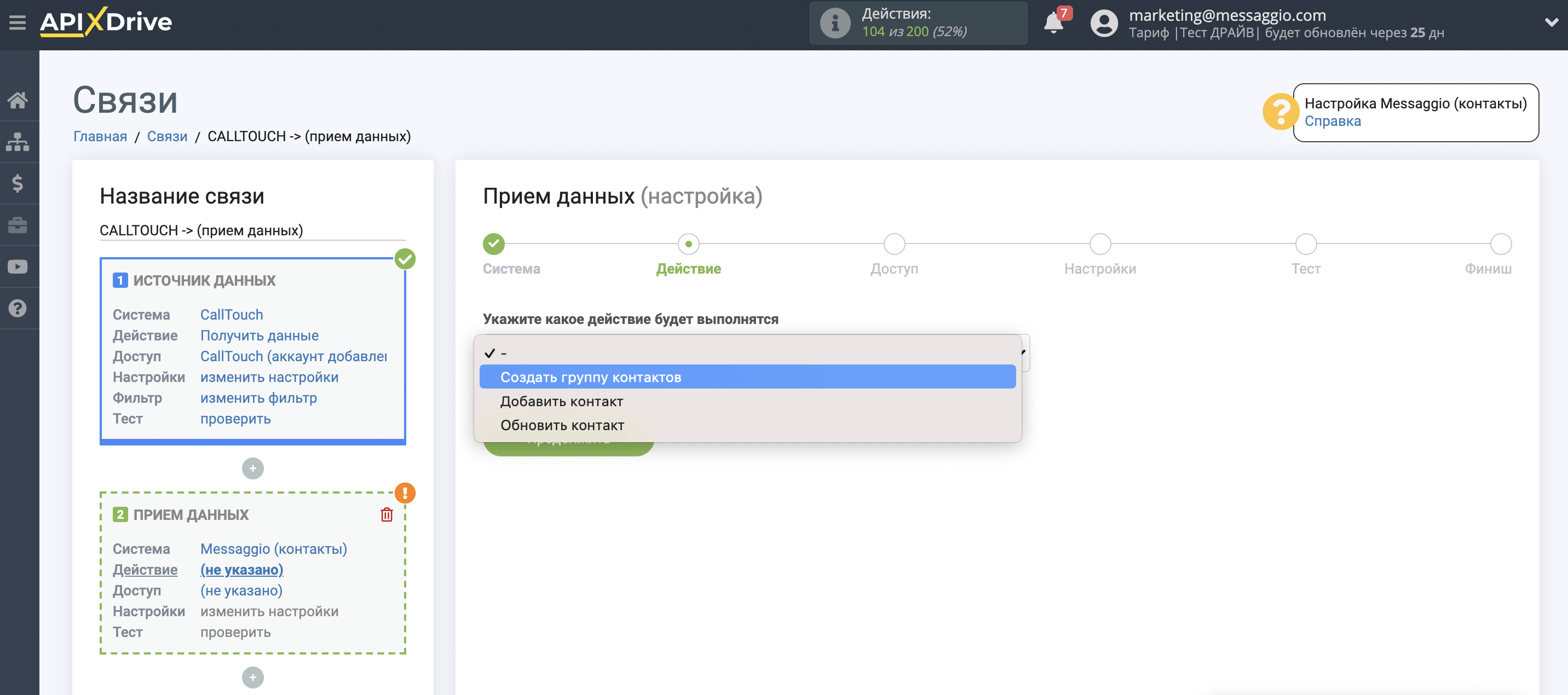Edit the connection name input field
Screen dimensions: 1568x695
pyautogui.click(x=252, y=230)
